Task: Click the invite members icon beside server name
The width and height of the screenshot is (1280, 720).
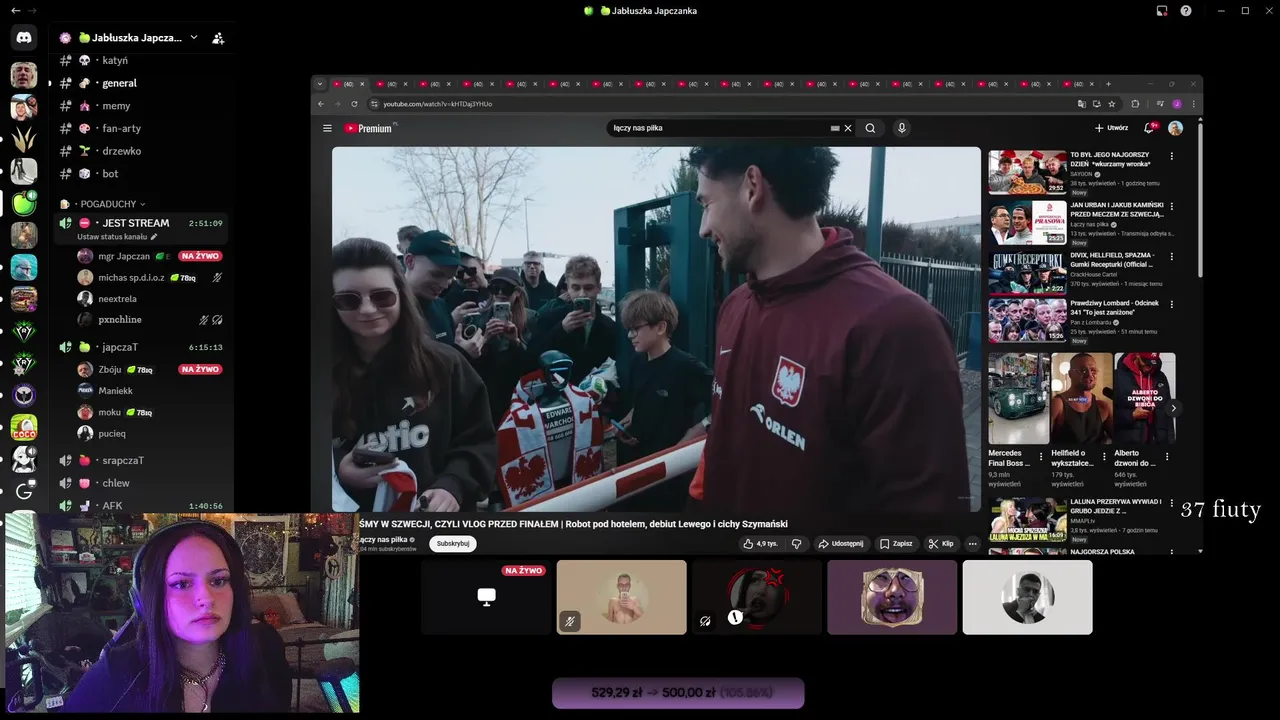Action: [218, 38]
